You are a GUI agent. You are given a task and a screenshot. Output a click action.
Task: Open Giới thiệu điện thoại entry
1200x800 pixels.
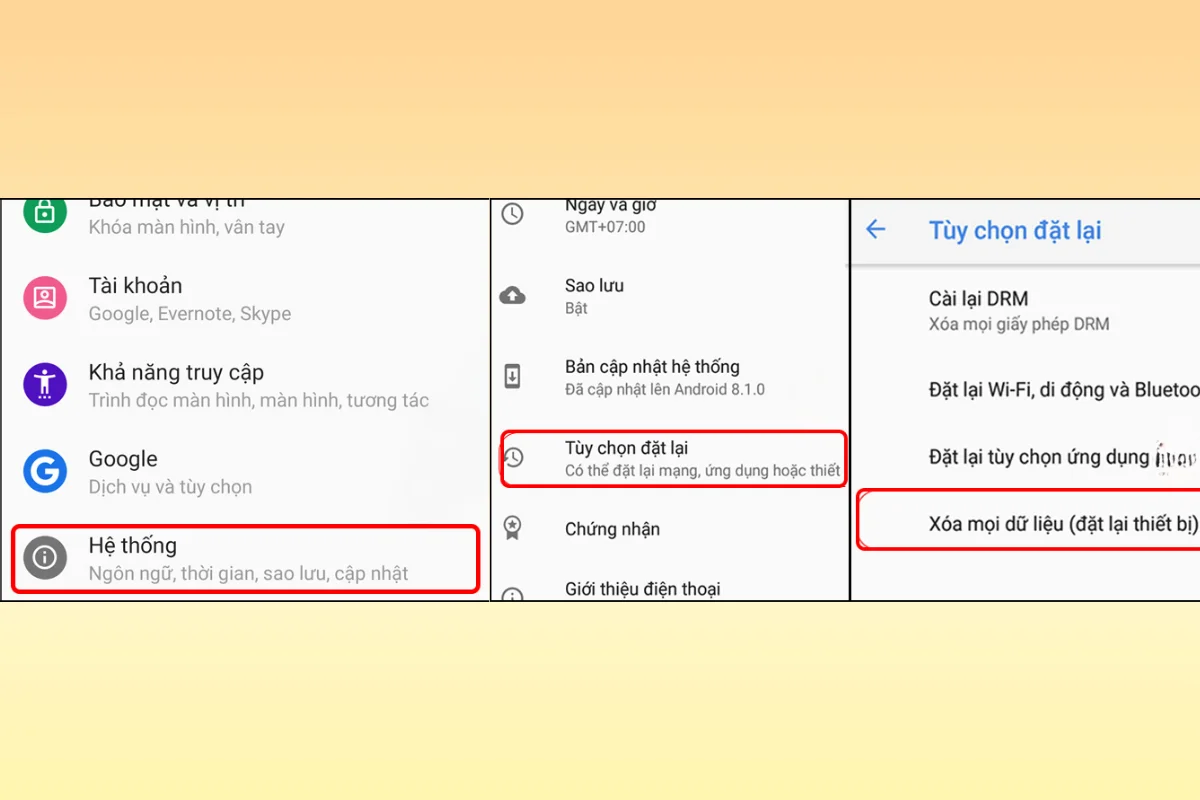coord(642,589)
